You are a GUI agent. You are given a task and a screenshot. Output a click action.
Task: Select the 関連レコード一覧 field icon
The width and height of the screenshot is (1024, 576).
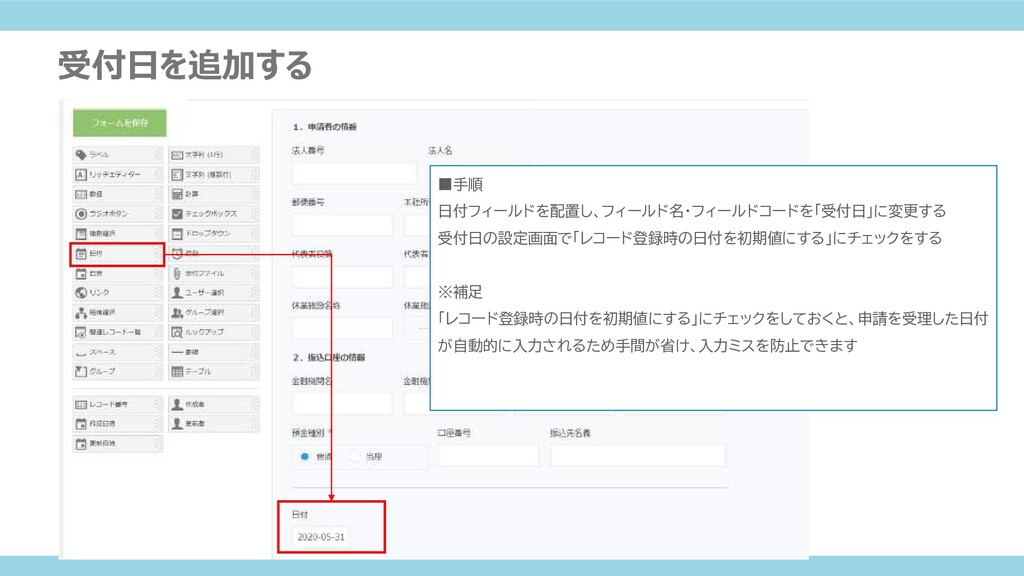[81, 332]
